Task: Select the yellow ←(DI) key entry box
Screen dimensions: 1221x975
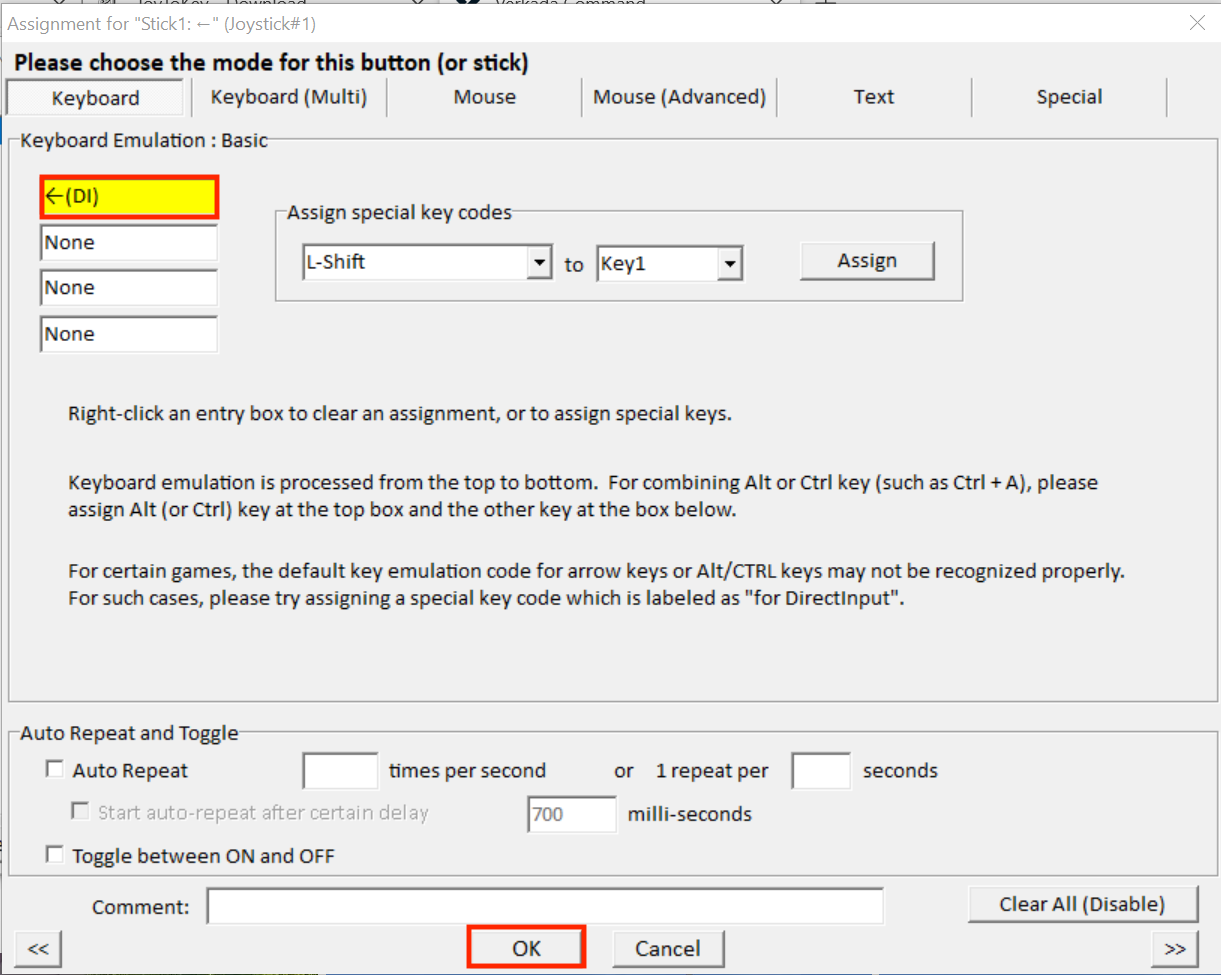Action: click(x=129, y=198)
